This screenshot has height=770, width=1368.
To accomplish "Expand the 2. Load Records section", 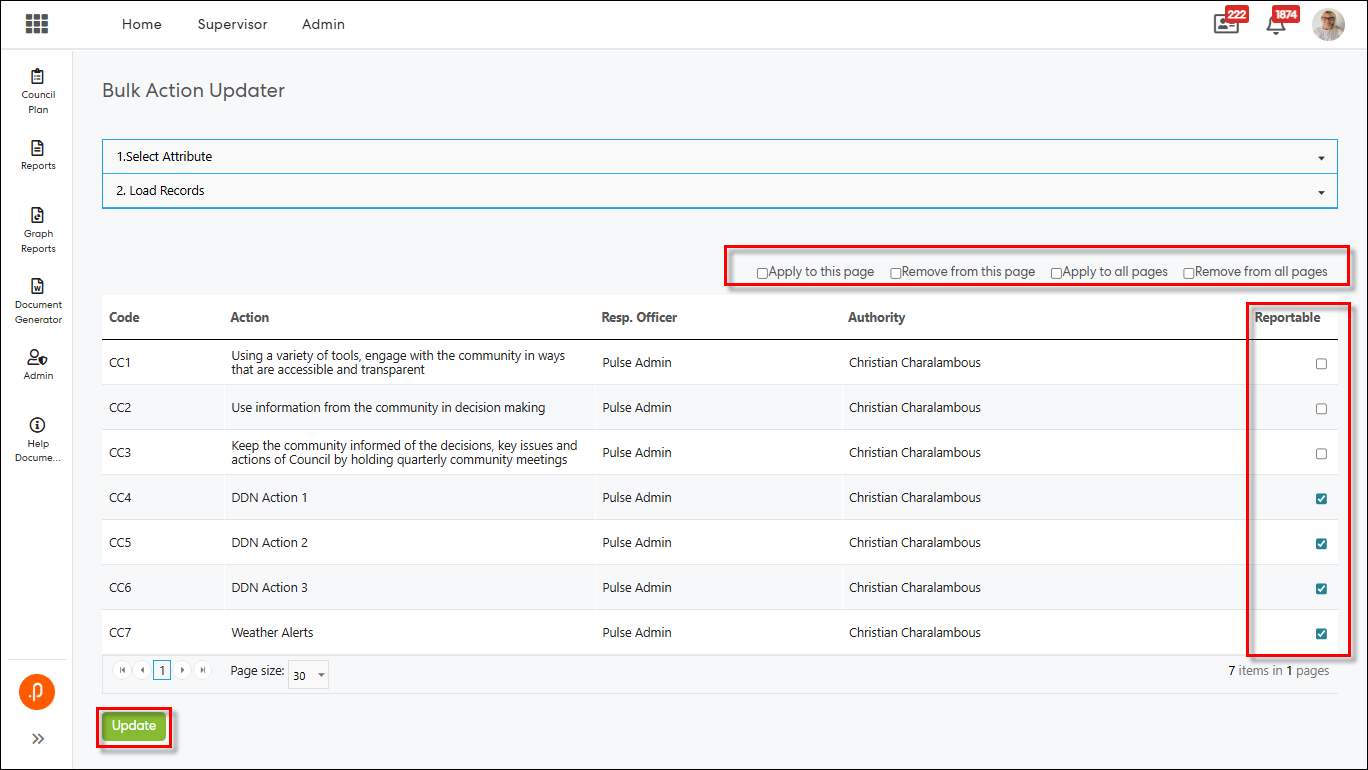I will tap(719, 191).
